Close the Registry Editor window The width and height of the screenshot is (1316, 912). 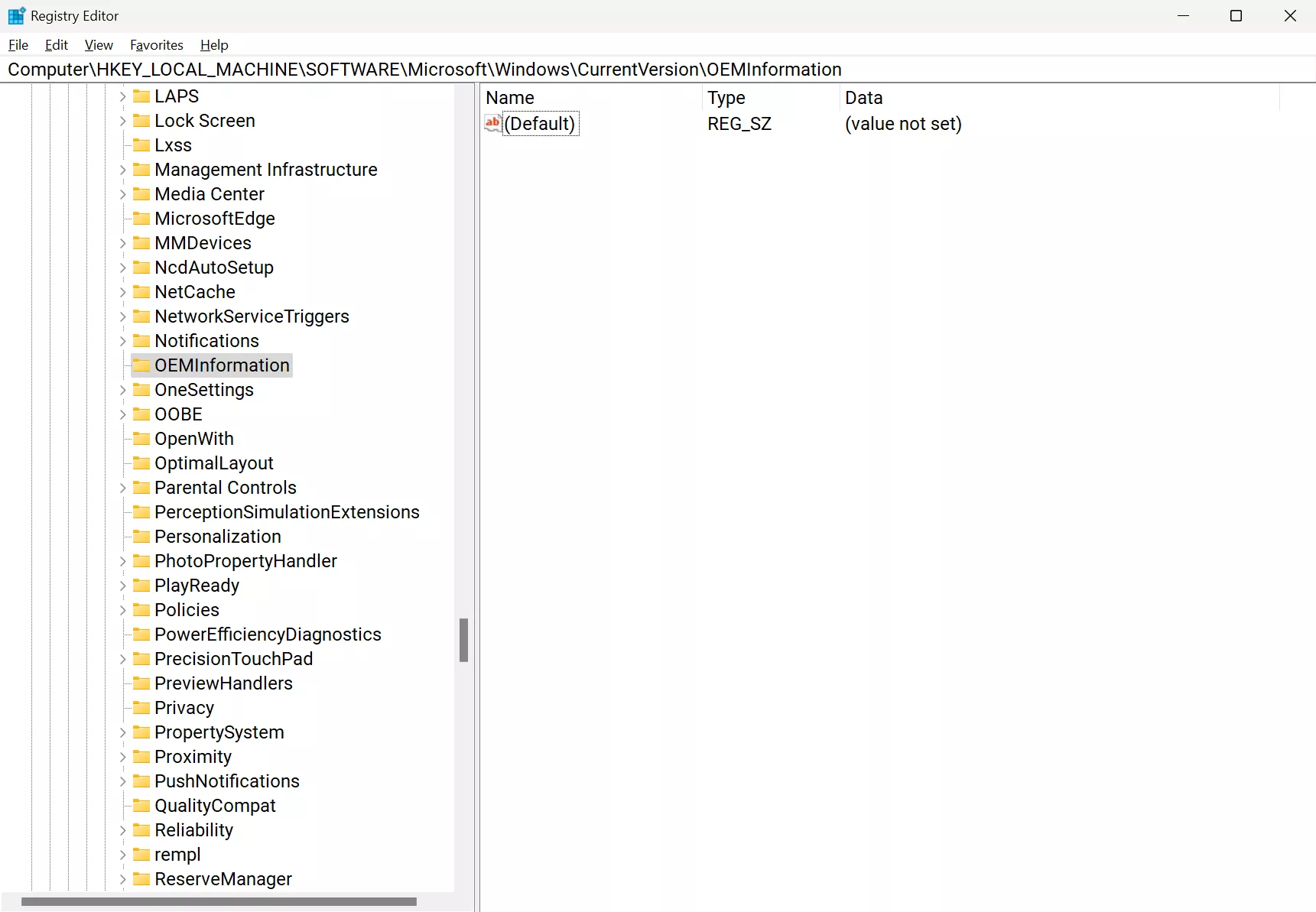[1290, 15]
